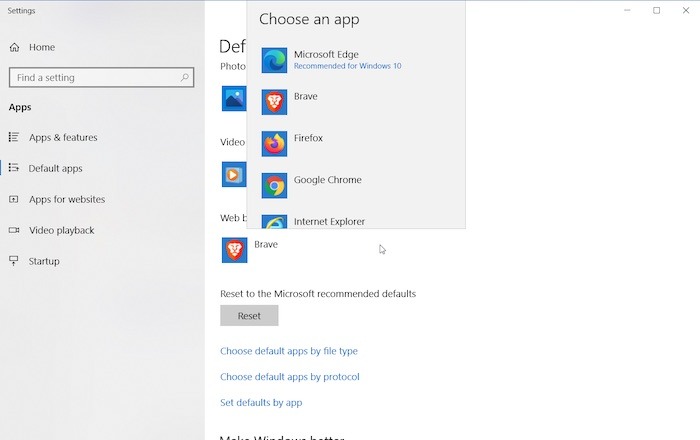Select Internet Explorer name in list
Viewport: 700px width, 440px height.
(329, 221)
